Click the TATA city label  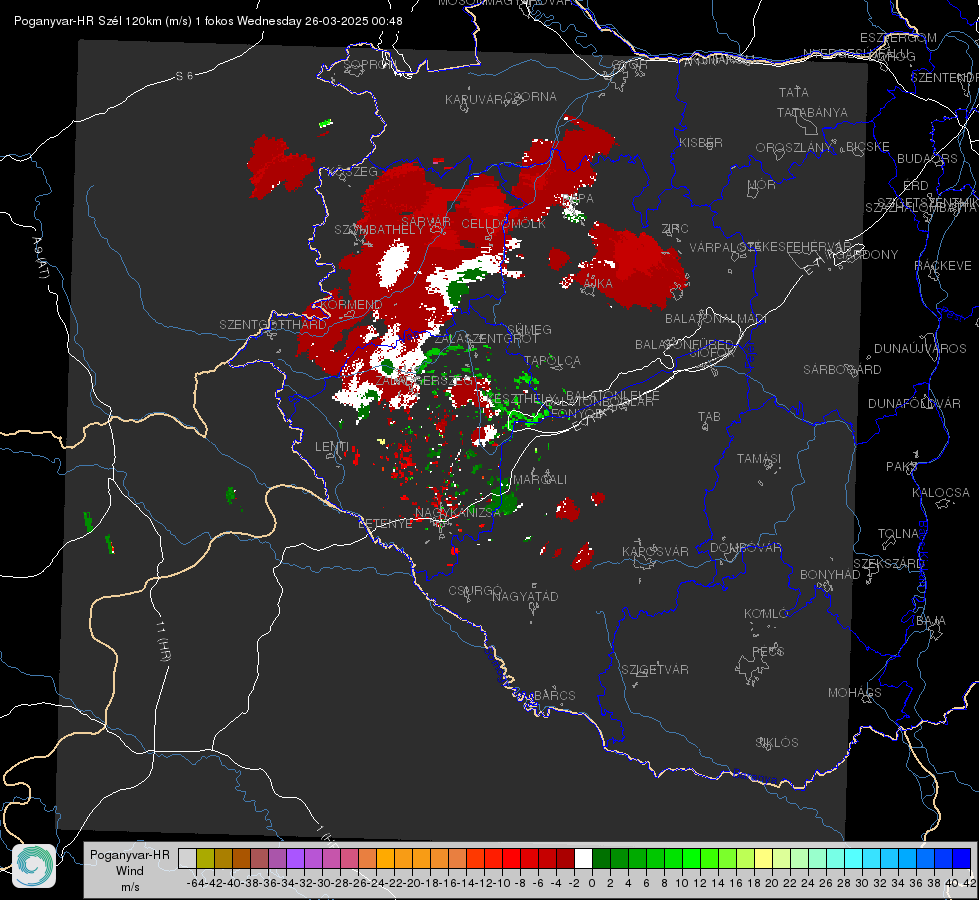(794, 92)
